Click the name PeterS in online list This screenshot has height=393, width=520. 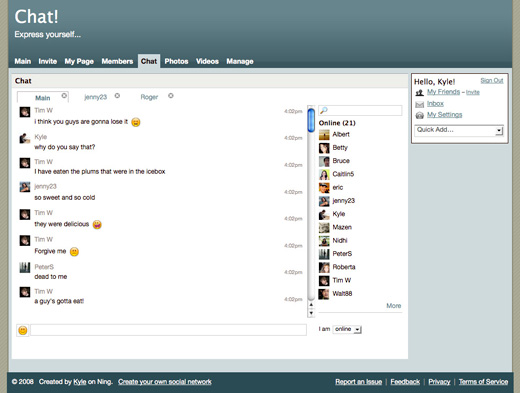(x=342, y=254)
